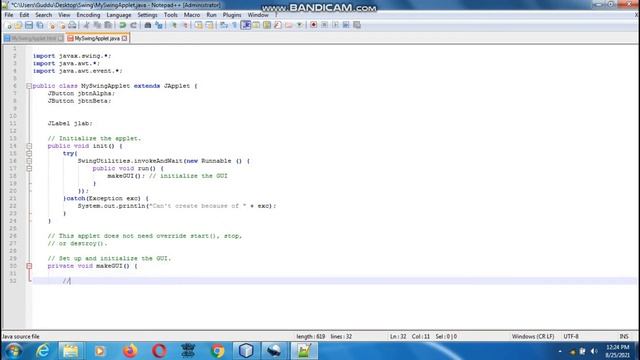Open the Language menu
The width and height of the screenshot is (640, 360).
(x=119, y=15)
